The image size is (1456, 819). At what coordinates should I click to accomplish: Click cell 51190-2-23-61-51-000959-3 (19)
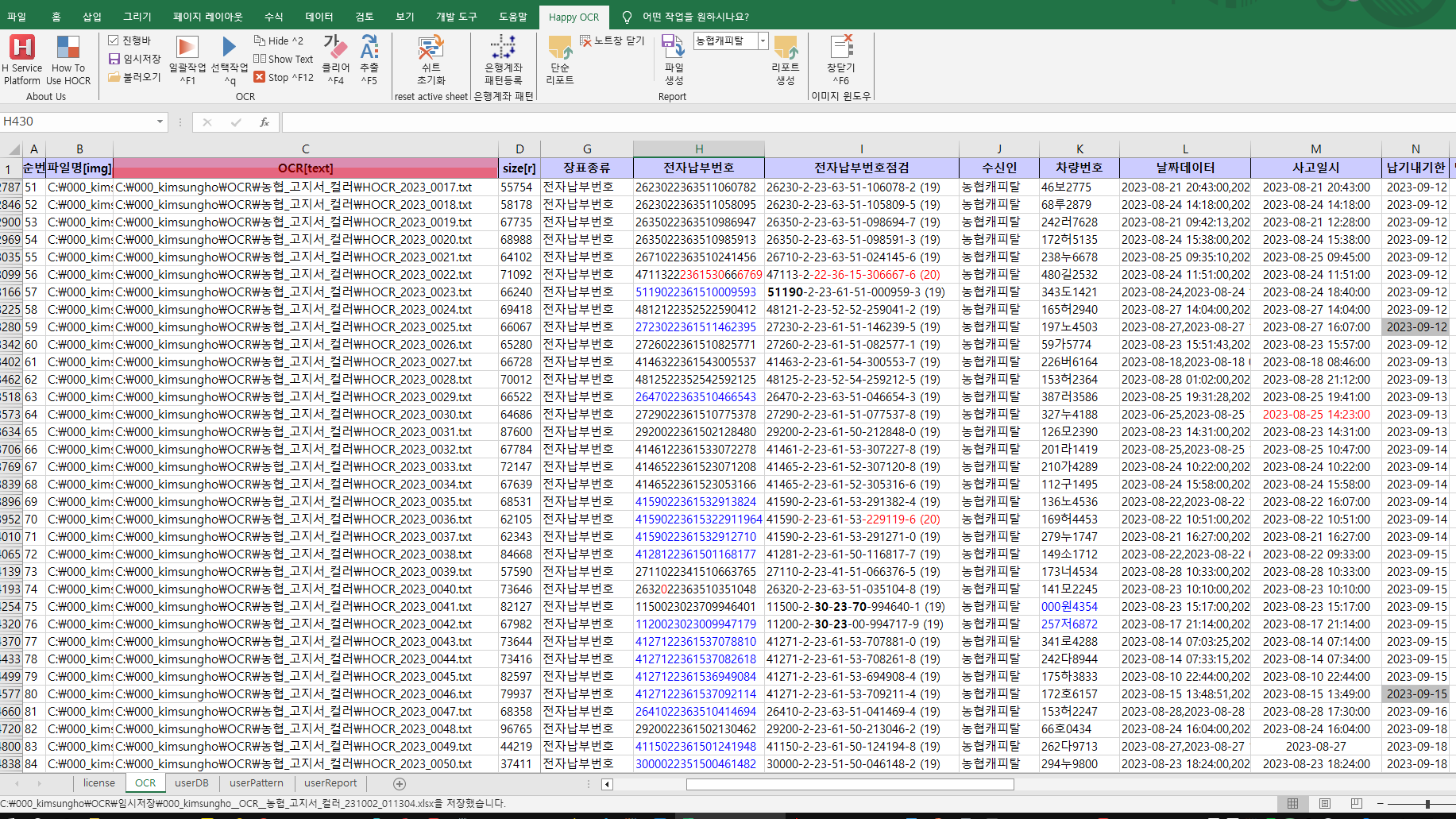[x=862, y=292]
